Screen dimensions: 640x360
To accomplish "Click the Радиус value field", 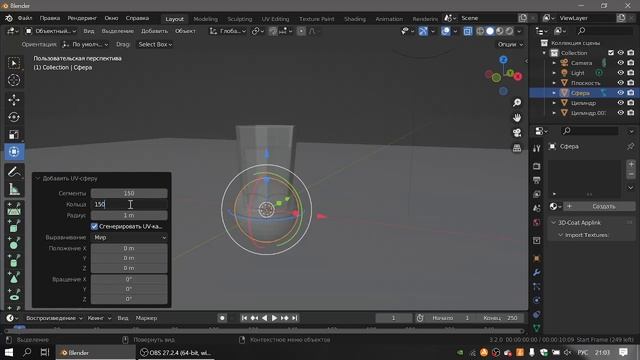I will [x=129, y=215].
